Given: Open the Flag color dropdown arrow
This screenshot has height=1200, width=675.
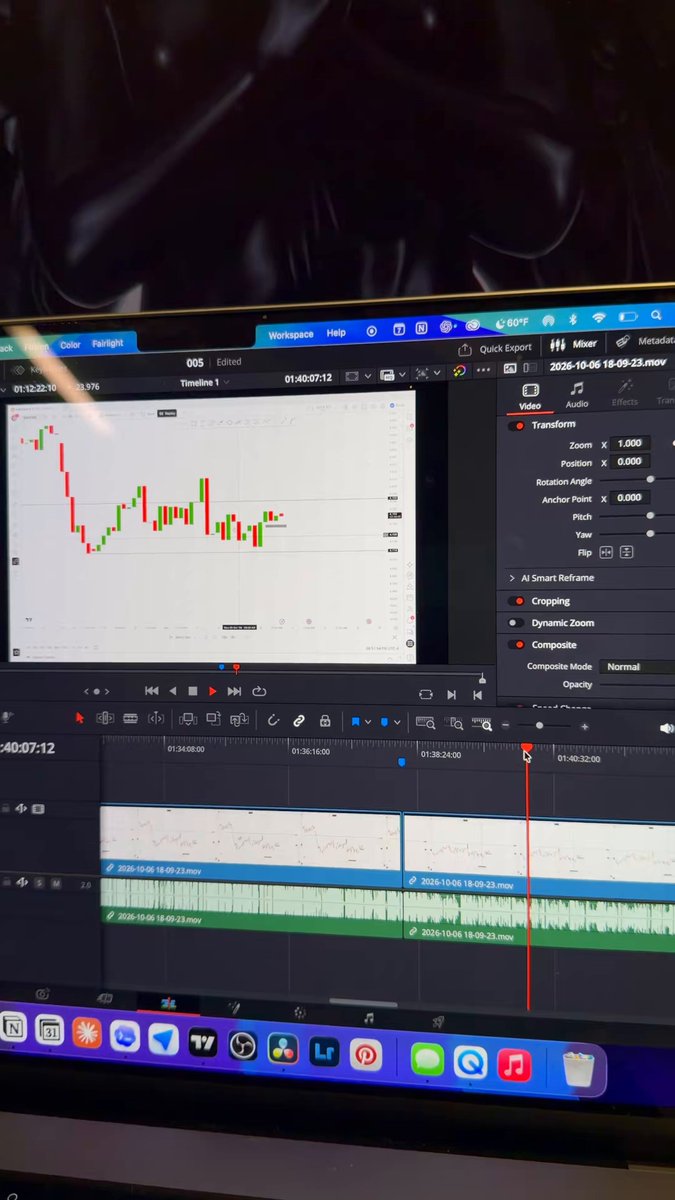Looking at the screenshot, I should 368,722.
